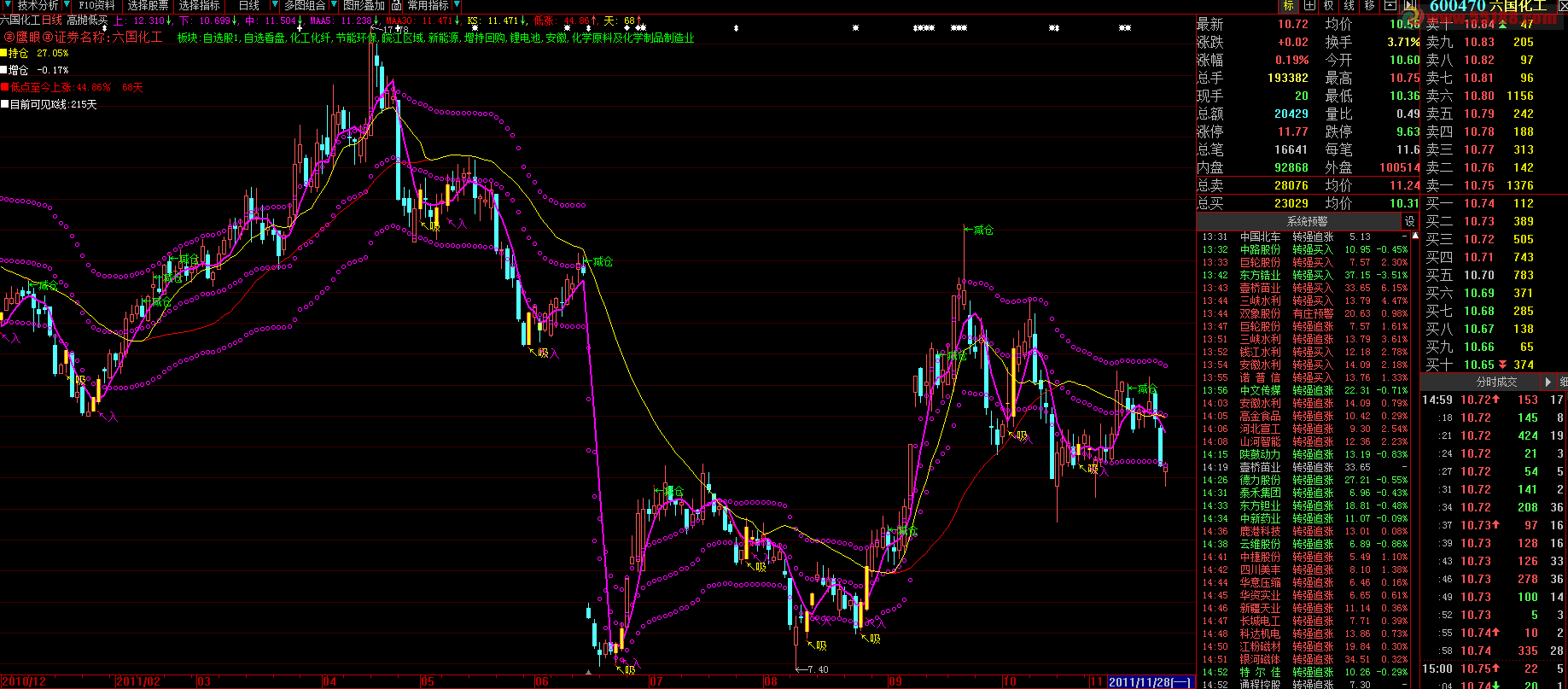Screen dimensions: 1568x689
Task: Click the 权 adjustment toolbar icon
Action: tap(1329, 6)
